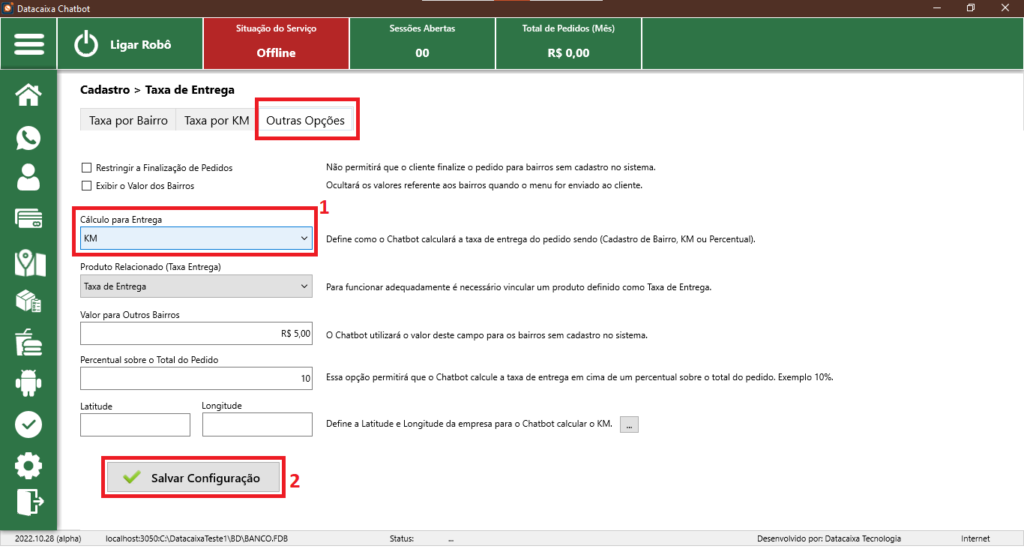Open the gear settings sidebar icon
1024x549 pixels.
(29, 465)
